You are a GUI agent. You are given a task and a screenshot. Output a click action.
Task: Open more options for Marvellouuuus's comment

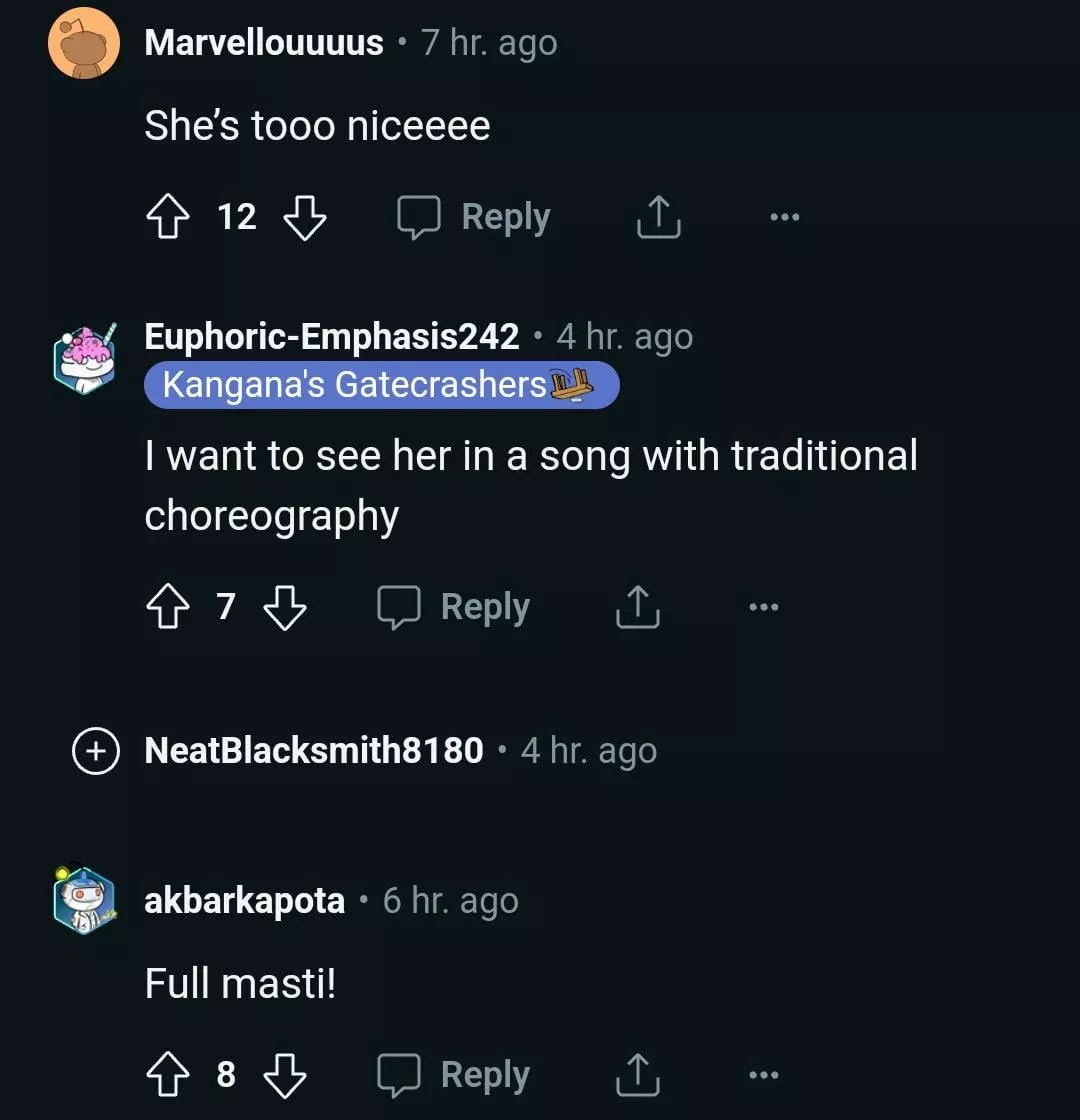coord(785,217)
